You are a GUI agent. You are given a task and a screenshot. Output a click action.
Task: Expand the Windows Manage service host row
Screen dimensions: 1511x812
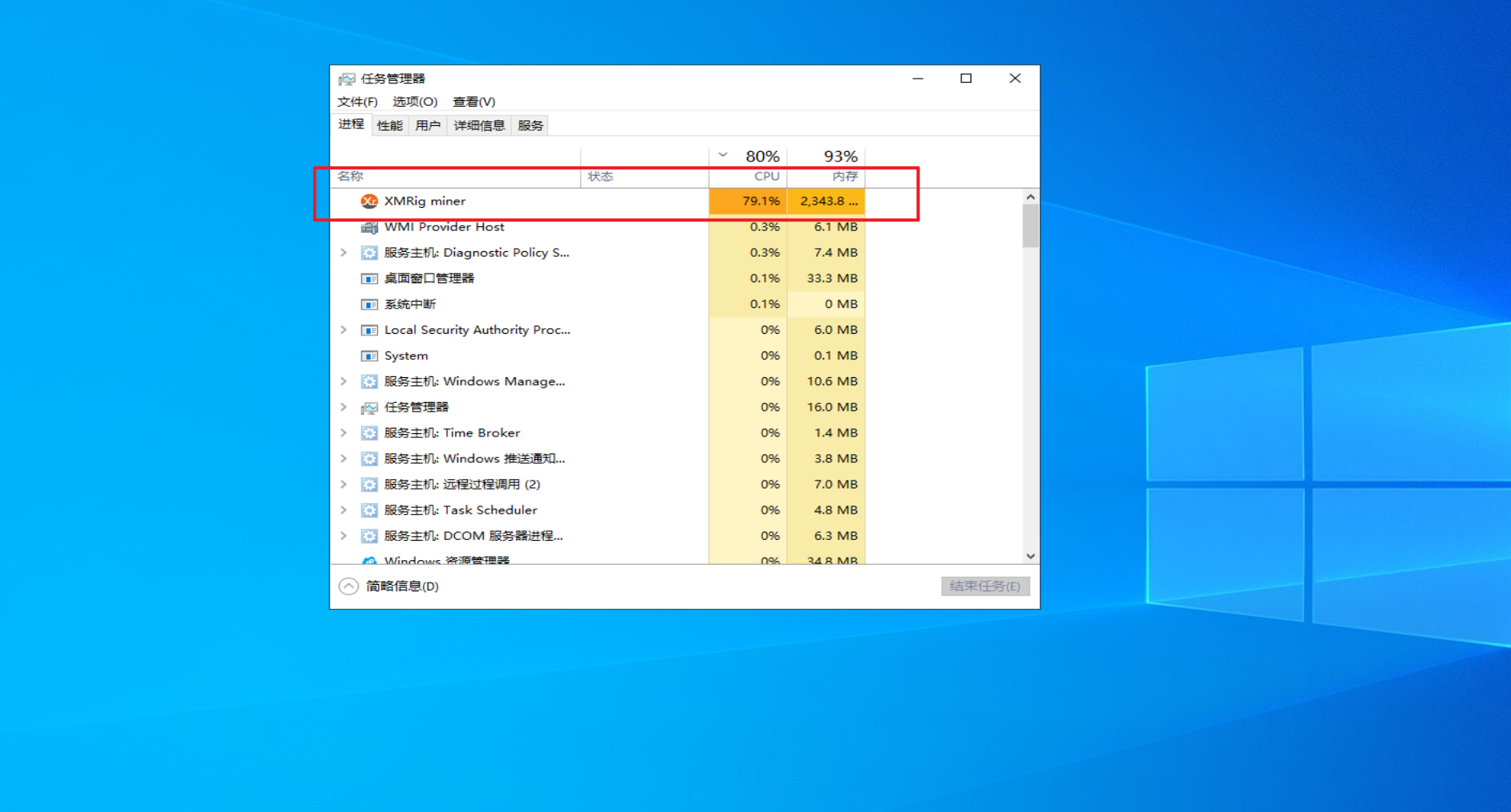[343, 381]
